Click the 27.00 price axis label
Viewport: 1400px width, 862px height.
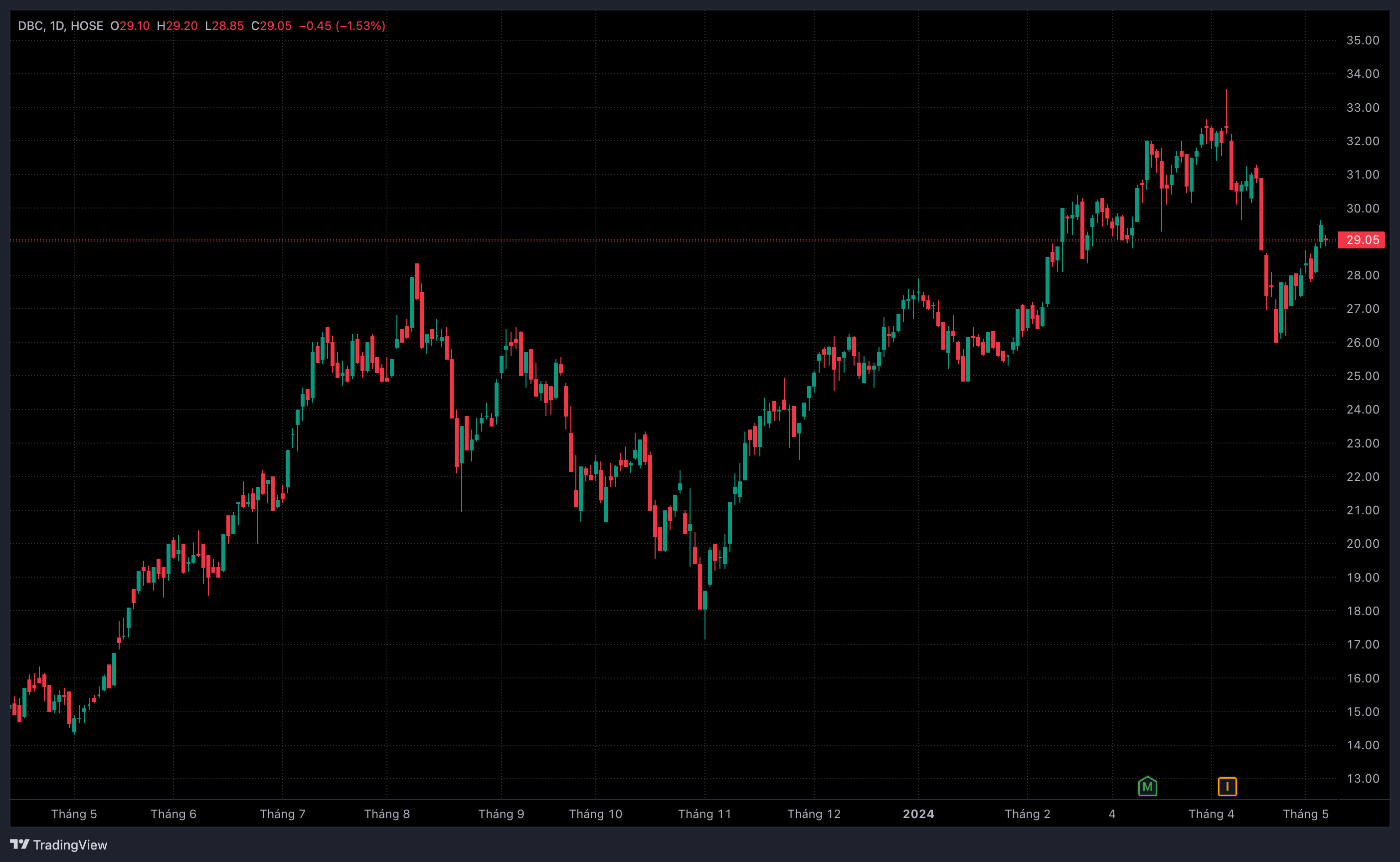pos(1363,308)
